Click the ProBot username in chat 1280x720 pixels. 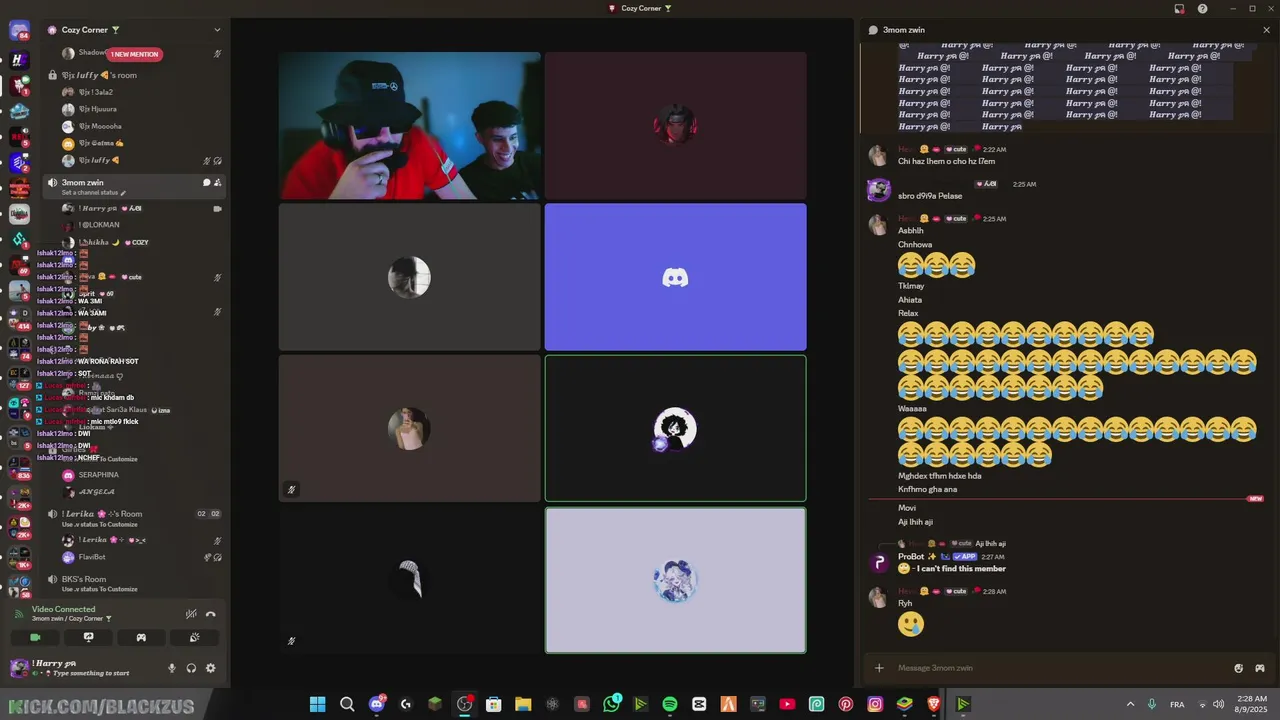tap(911, 556)
